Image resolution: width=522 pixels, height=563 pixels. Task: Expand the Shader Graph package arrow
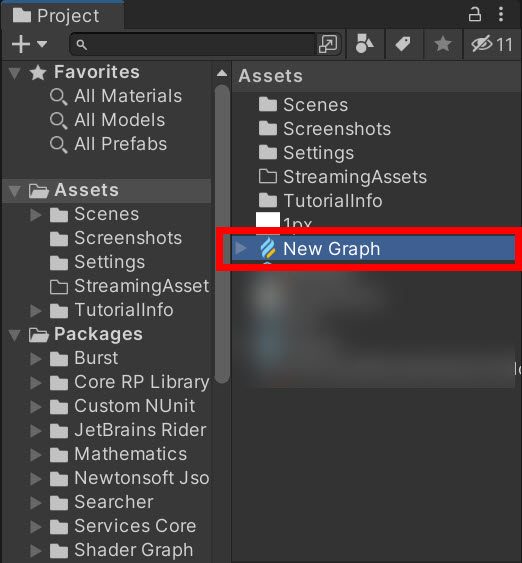tap(35, 551)
